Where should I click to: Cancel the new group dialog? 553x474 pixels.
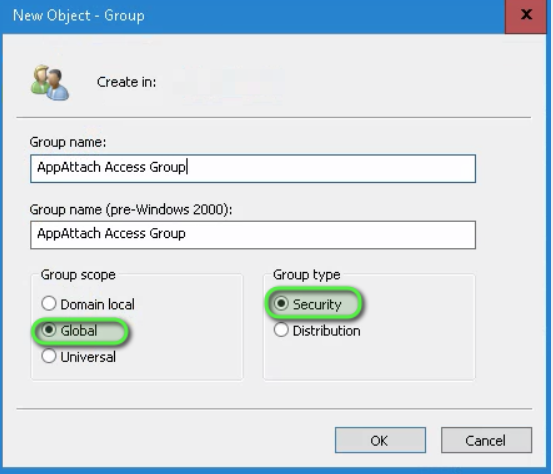pyautogui.click(x=486, y=440)
